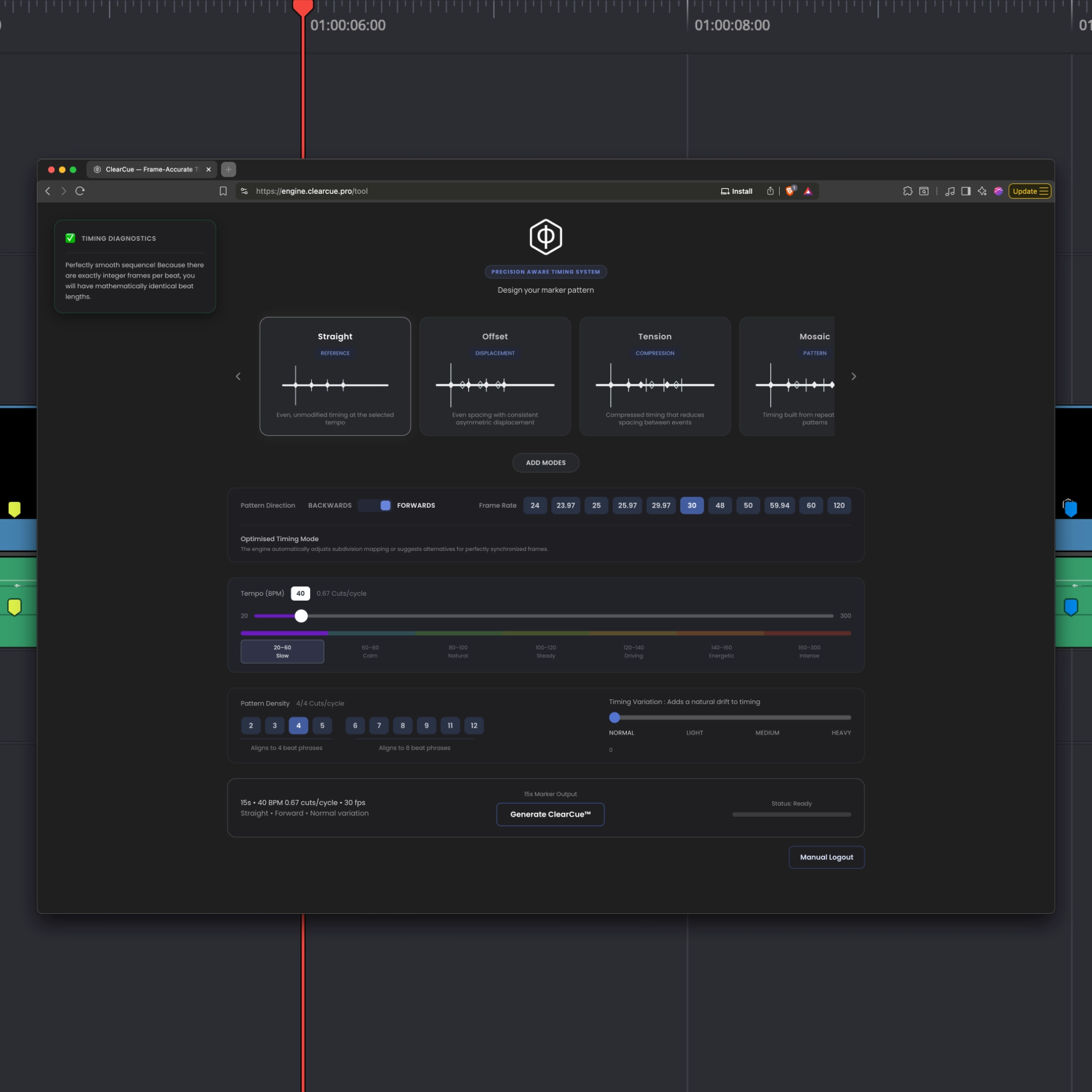Open the extensions puzzle icon
1092x1092 pixels.
pos(908,191)
